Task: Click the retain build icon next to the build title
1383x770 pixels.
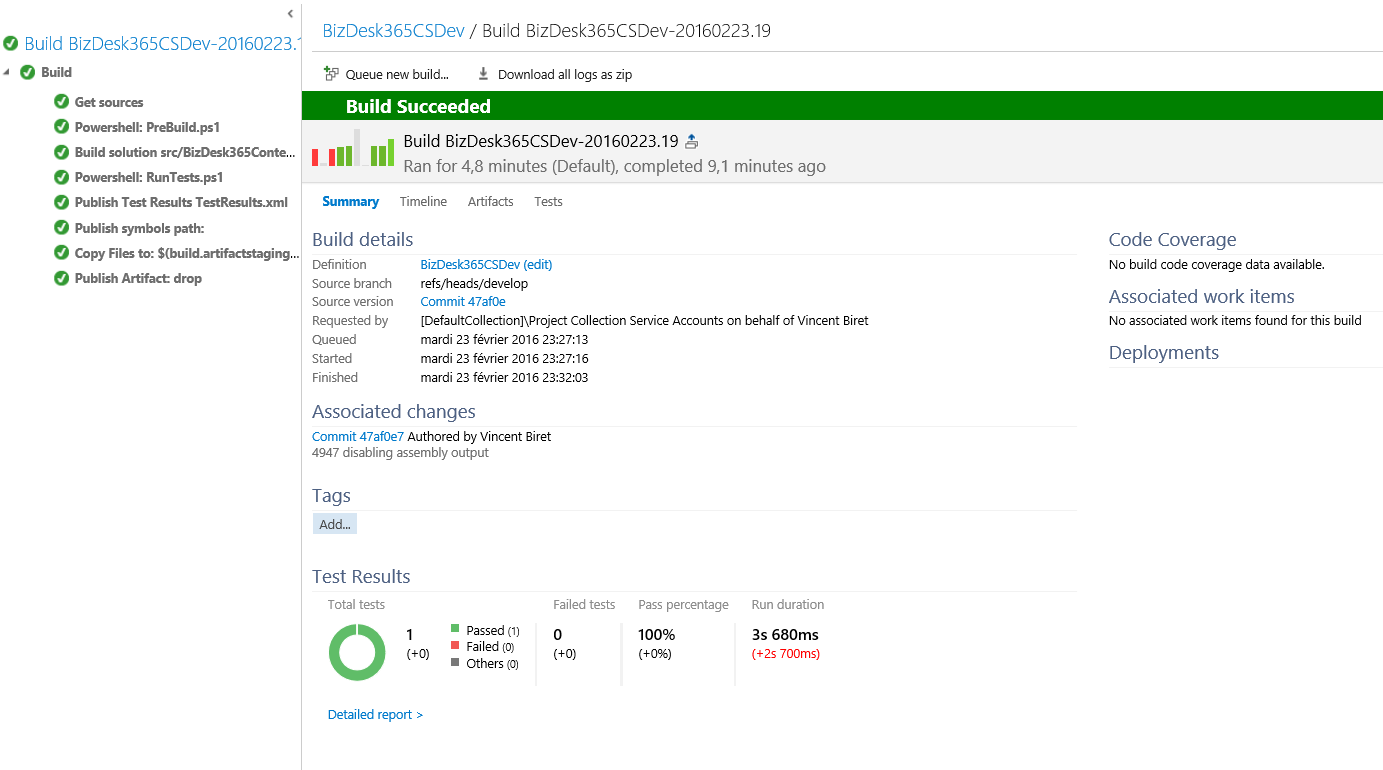Action: (691, 142)
